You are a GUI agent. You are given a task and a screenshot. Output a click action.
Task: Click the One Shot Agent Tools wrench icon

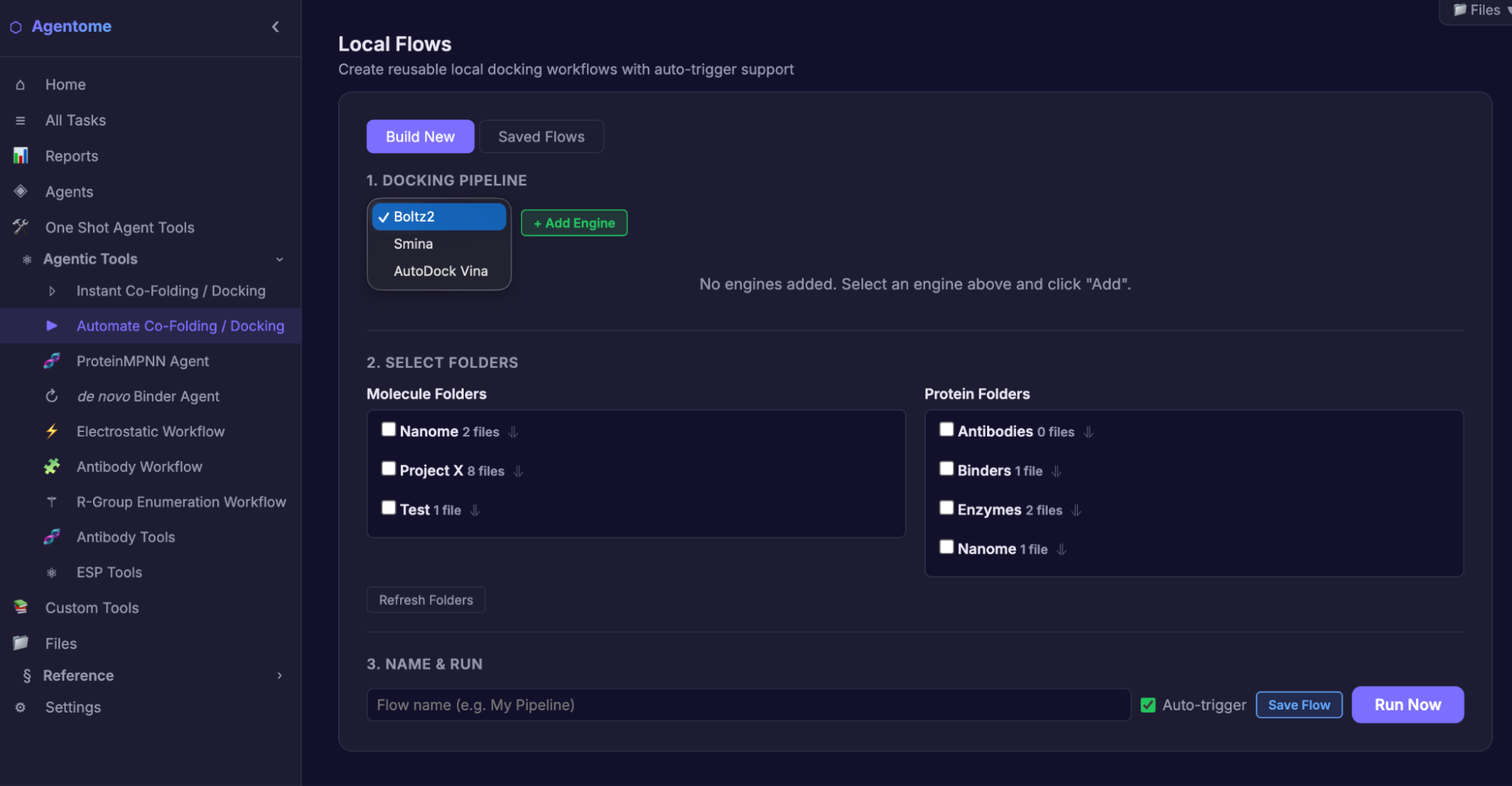pos(20,227)
